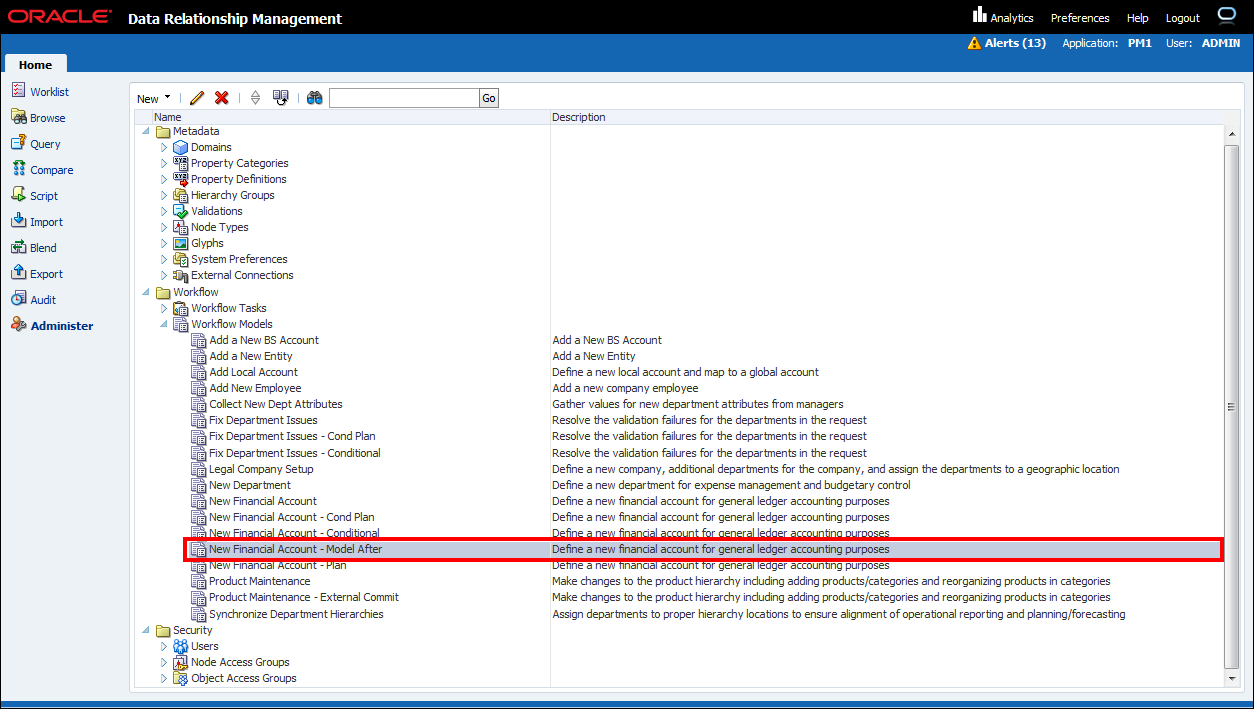
Task: Click the binoculars find icon
Action: [315, 98]
